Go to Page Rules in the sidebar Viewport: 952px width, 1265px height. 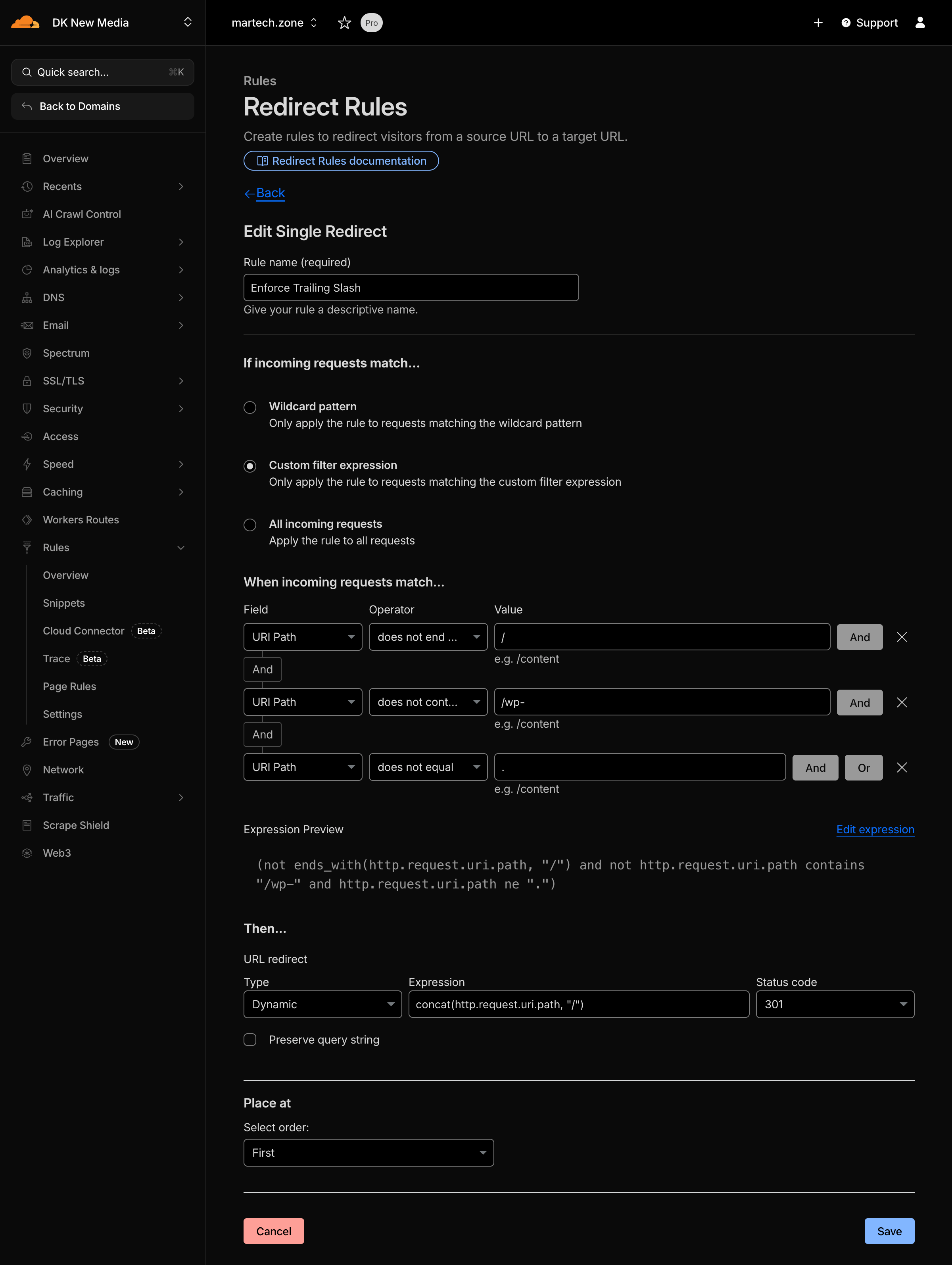point(69,686)
